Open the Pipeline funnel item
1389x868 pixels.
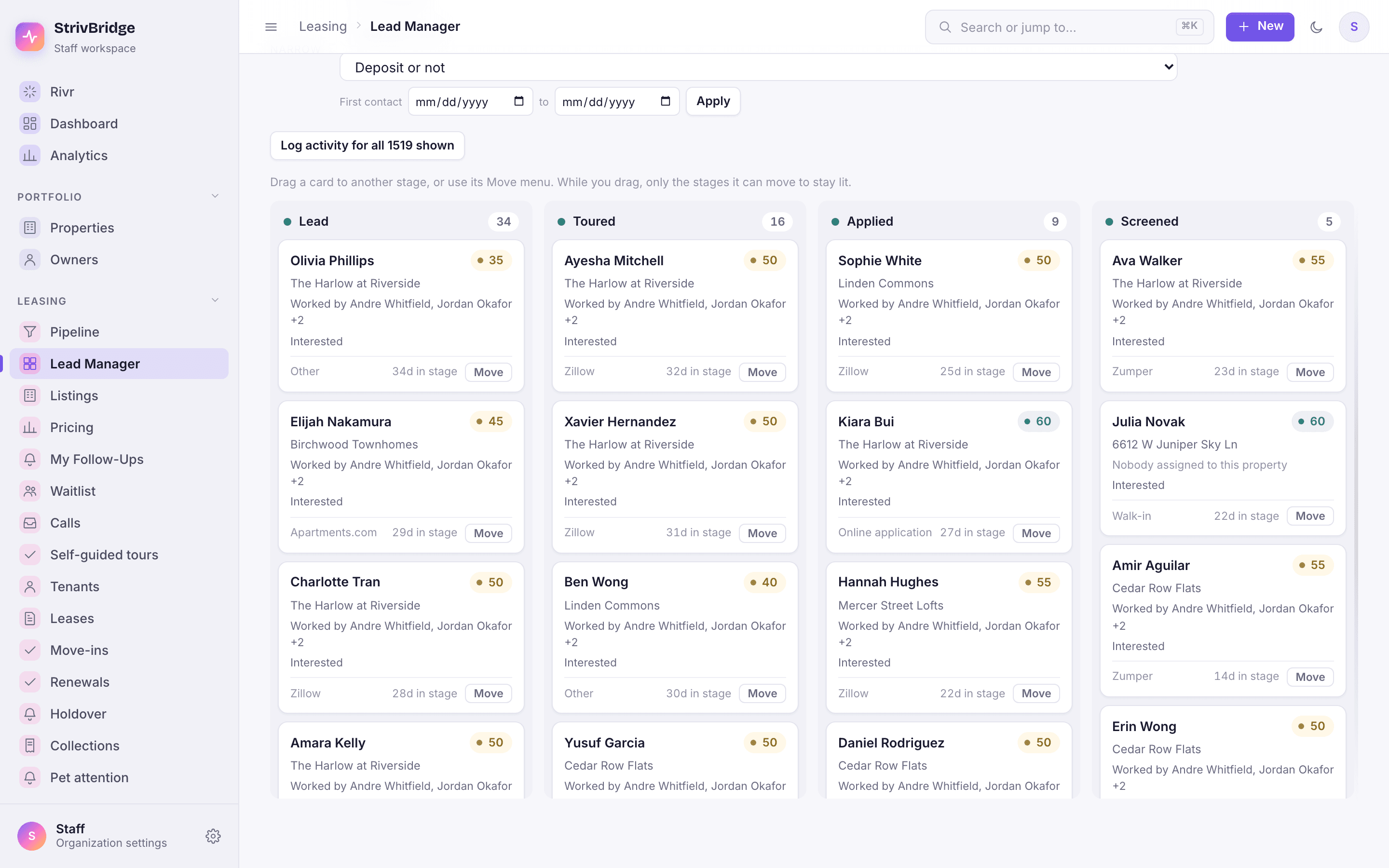coord(119,332)
